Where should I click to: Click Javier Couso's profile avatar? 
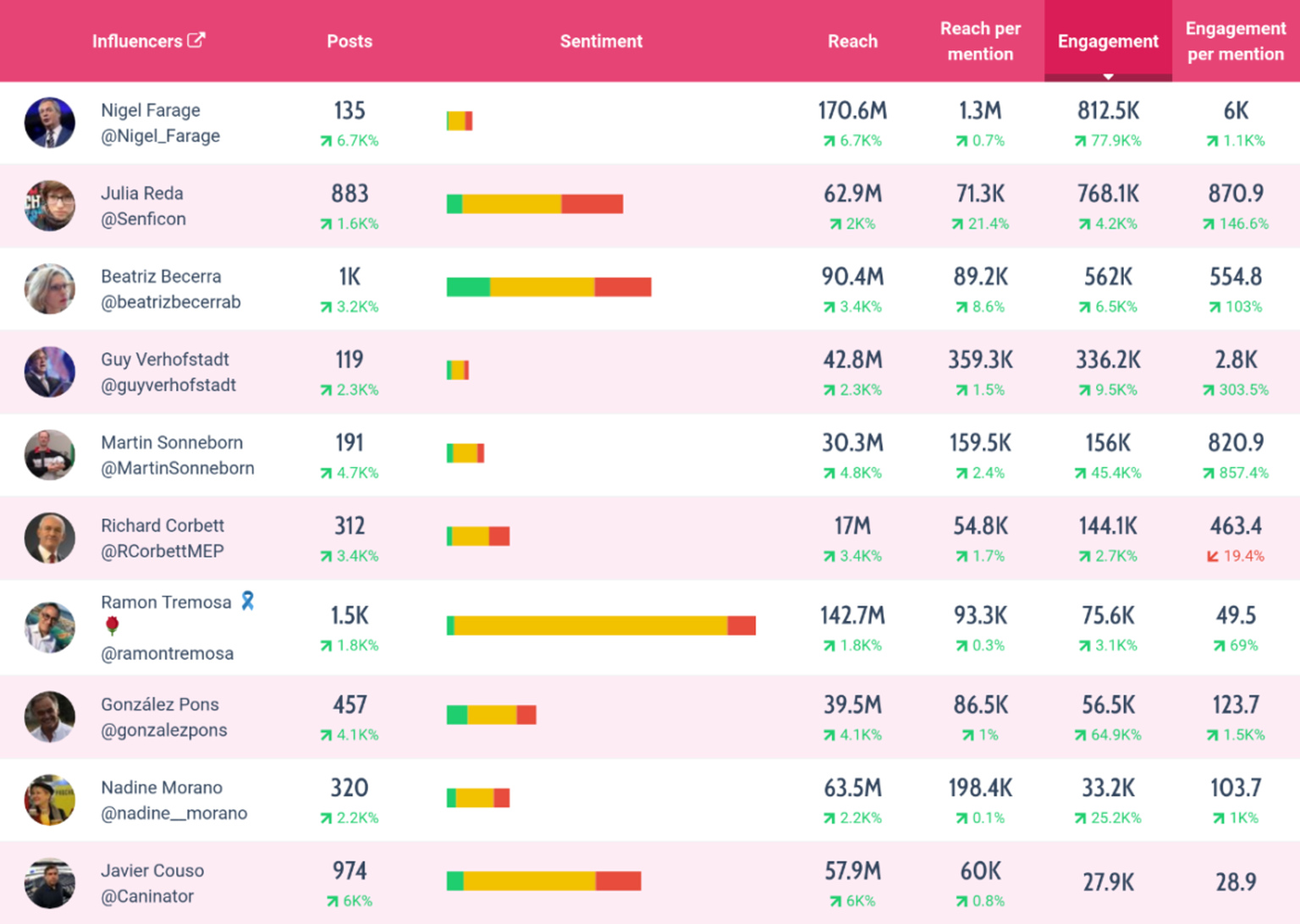(x=50, y=883)
